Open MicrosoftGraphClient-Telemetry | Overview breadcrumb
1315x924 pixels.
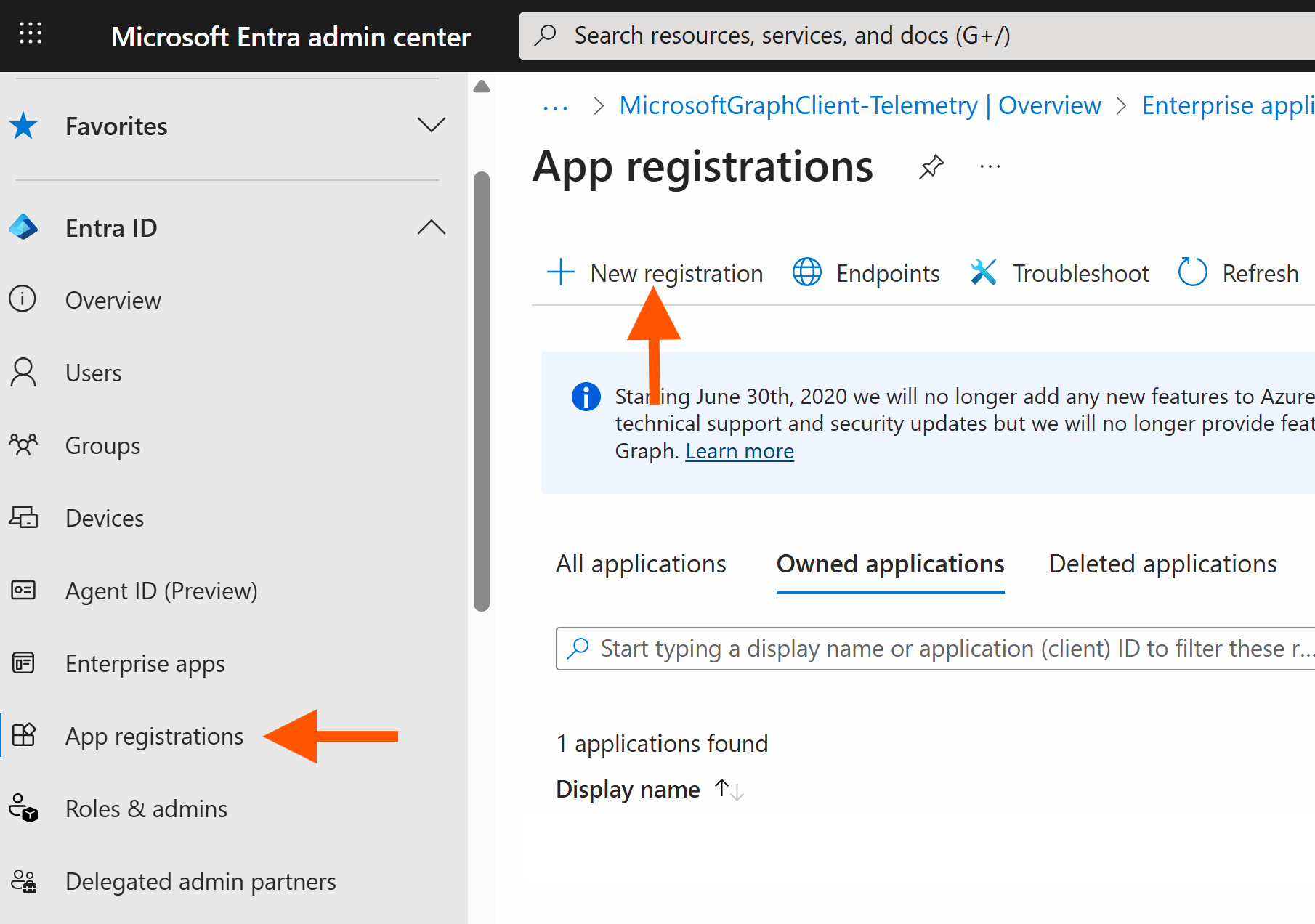point(860,106)
